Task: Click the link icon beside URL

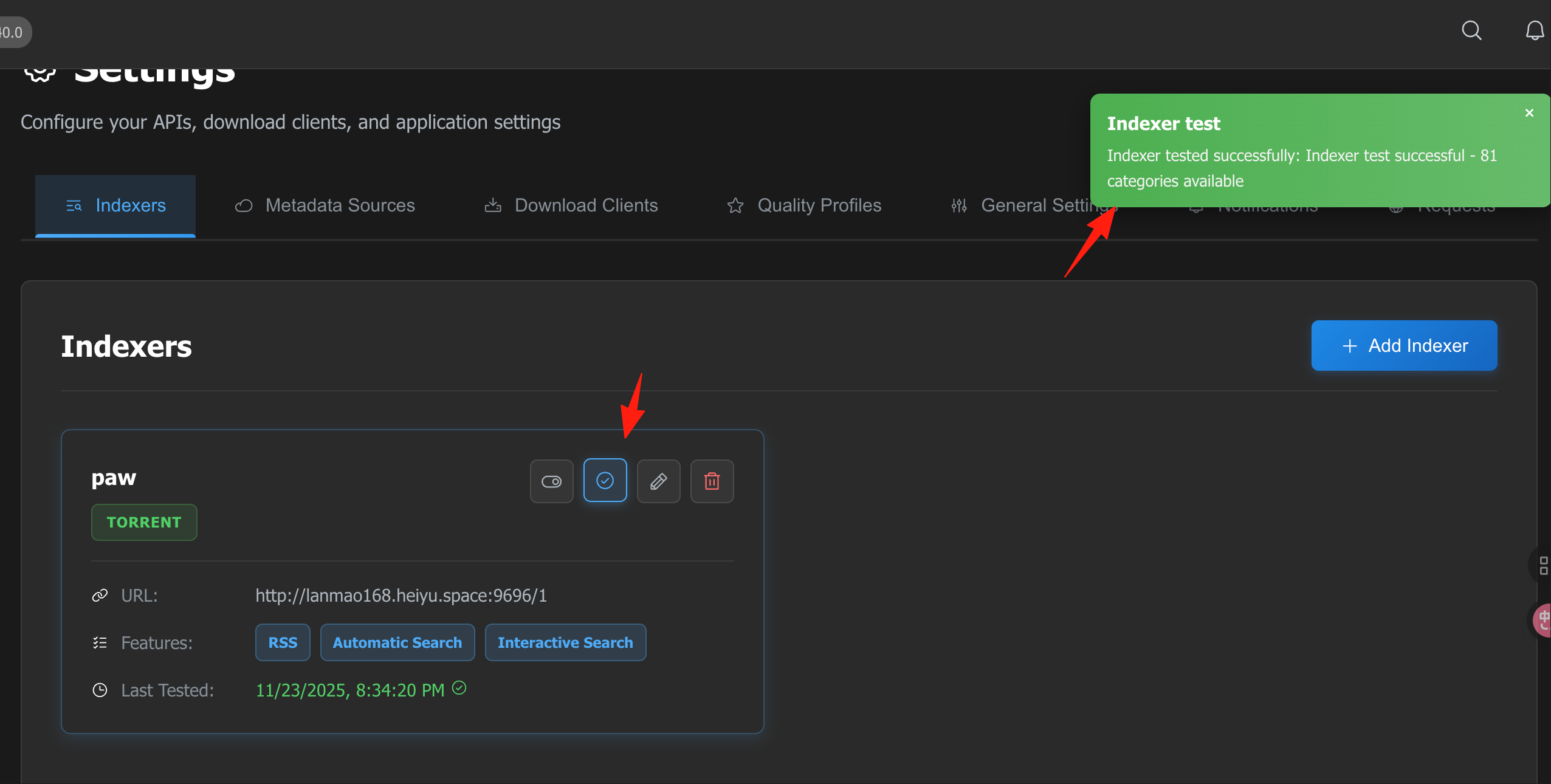Action: (100, 596)
